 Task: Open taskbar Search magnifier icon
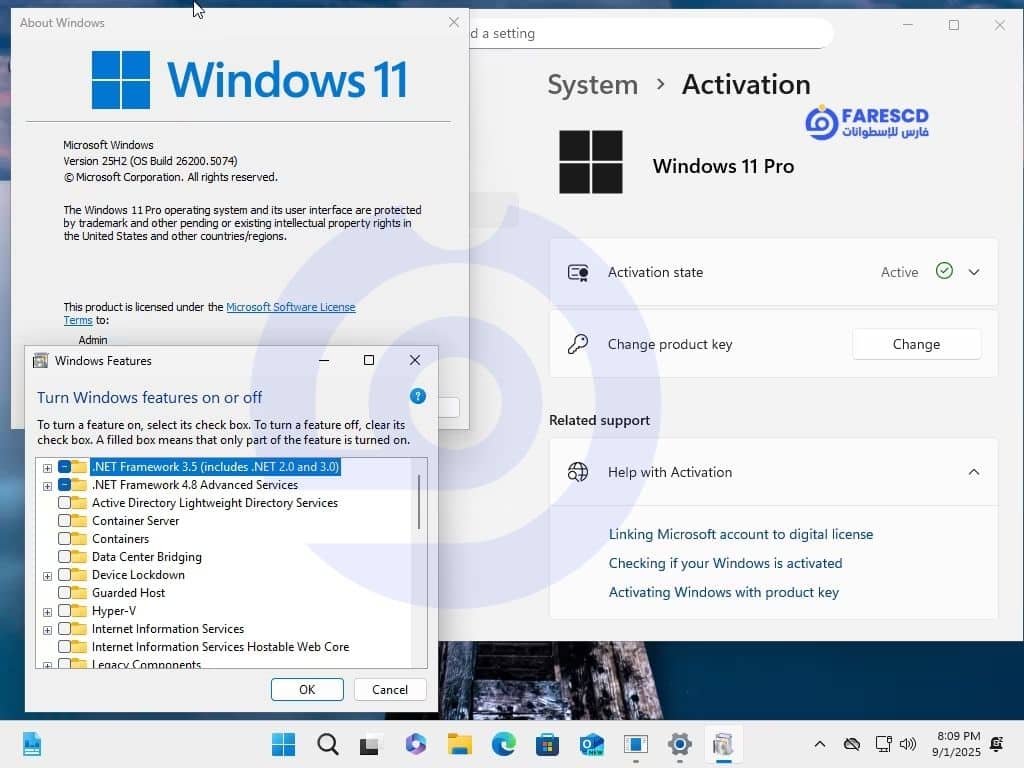pyautogui.click(x=327, y=744)
